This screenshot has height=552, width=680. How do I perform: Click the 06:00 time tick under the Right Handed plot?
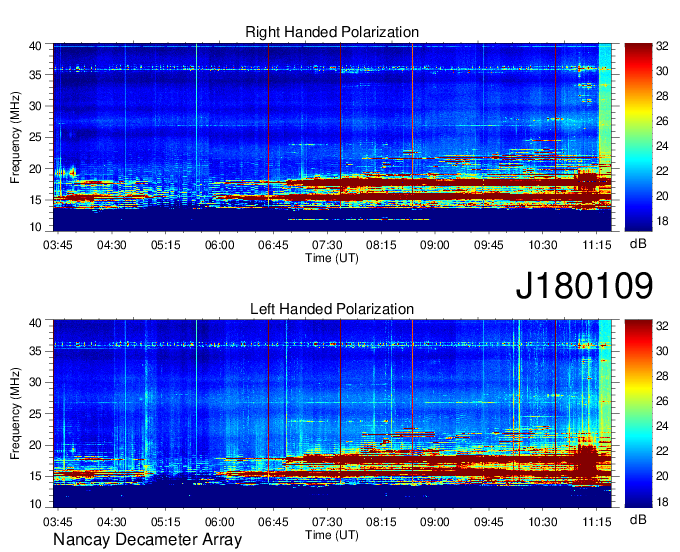219,245
